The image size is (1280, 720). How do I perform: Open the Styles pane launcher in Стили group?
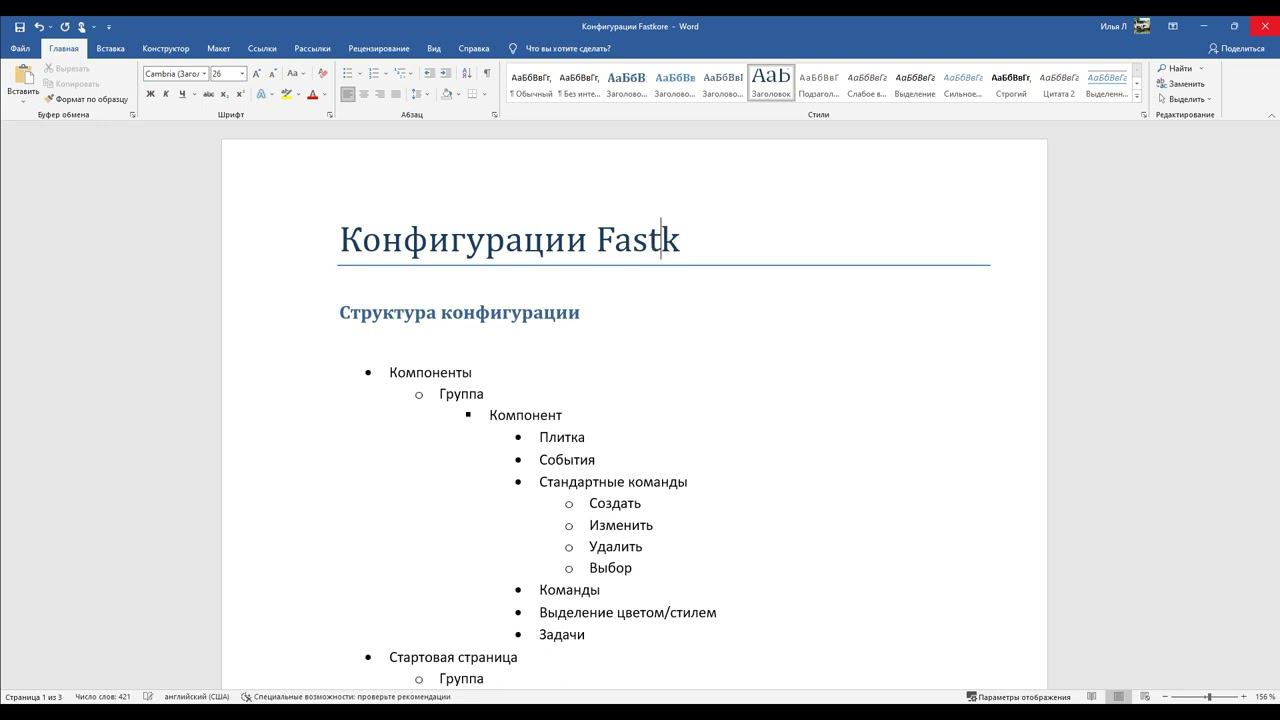(1144, 115)
